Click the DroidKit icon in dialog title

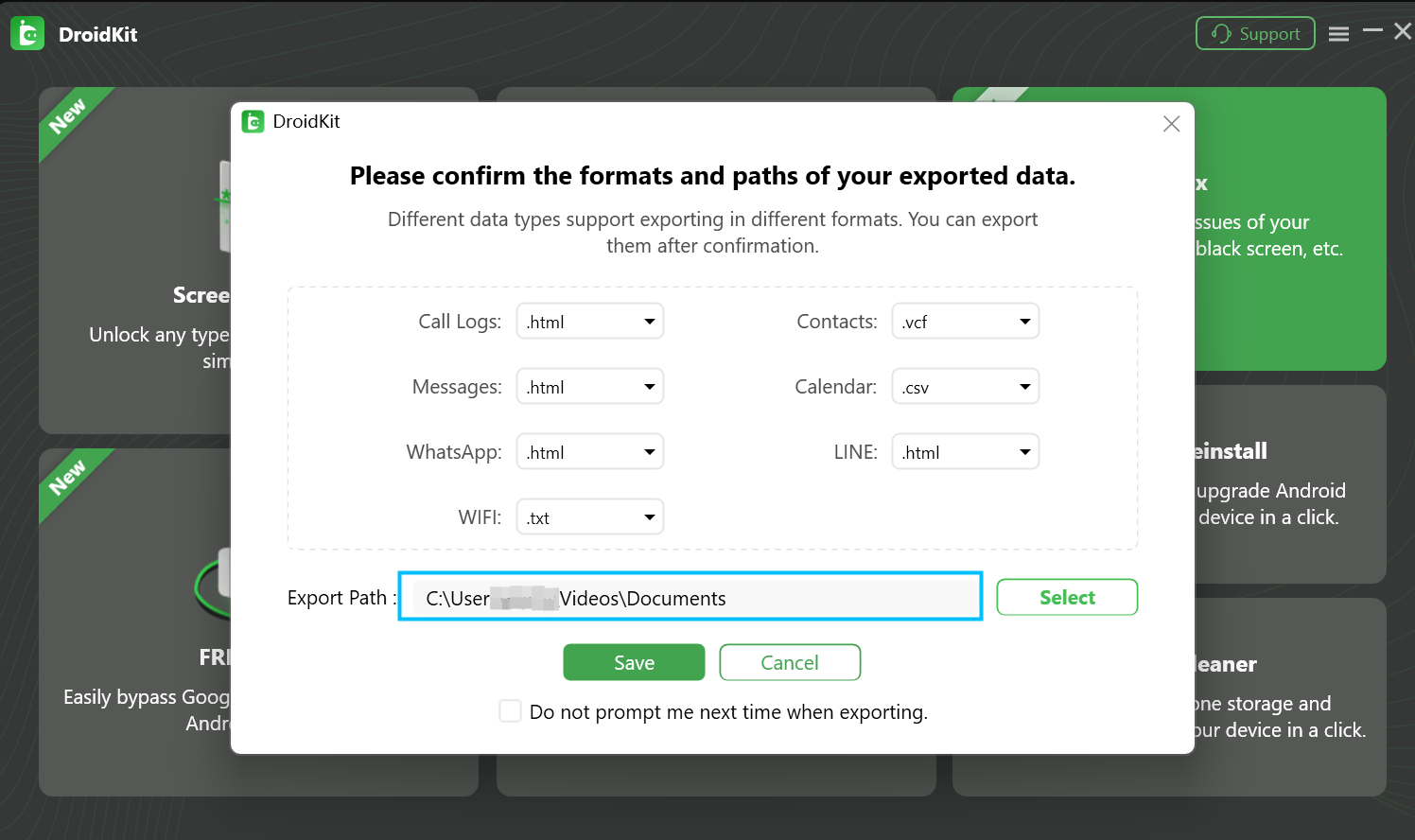(x=253, y=122)
